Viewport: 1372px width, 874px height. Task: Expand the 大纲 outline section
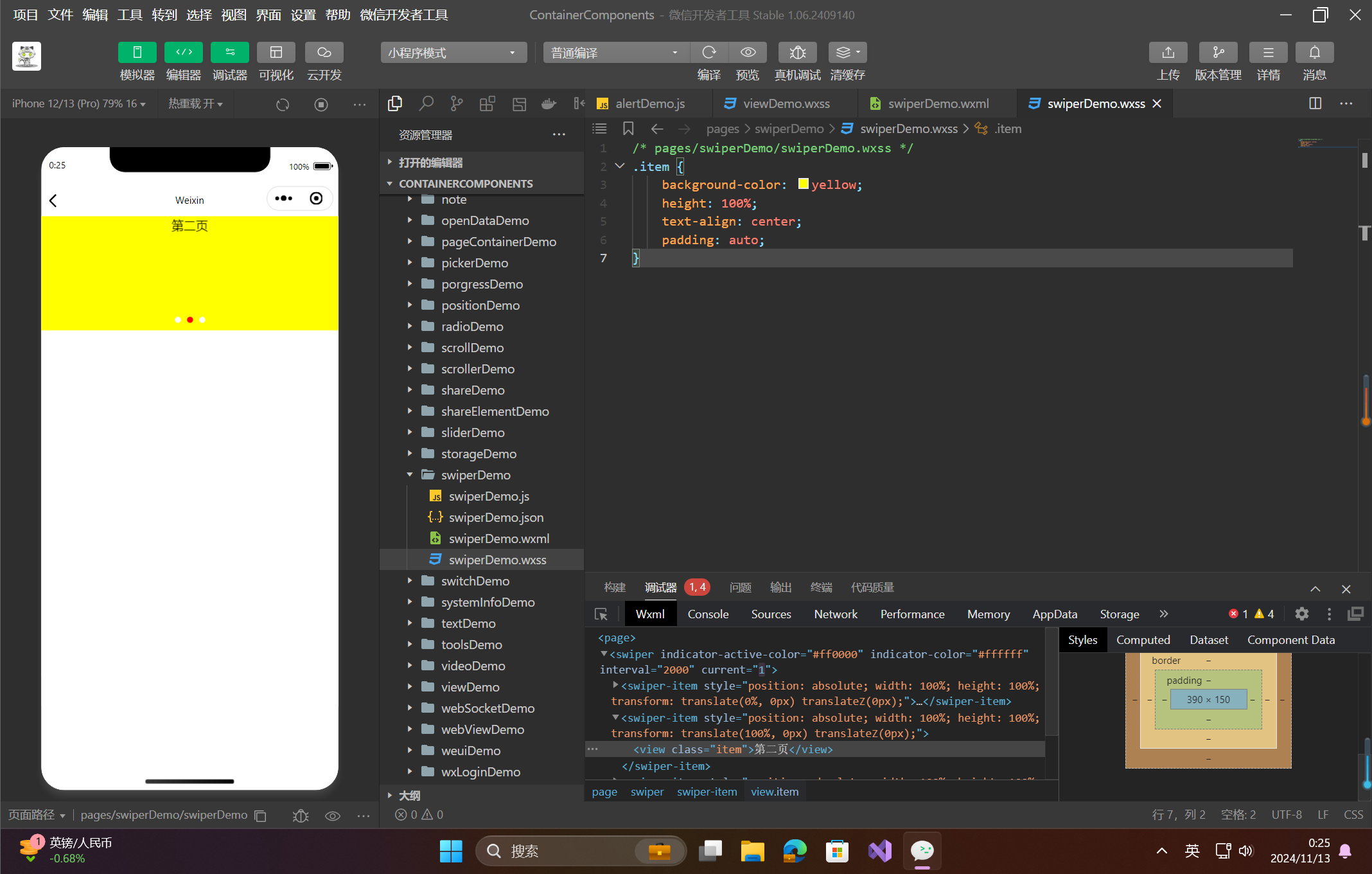[x=482, y=795]
